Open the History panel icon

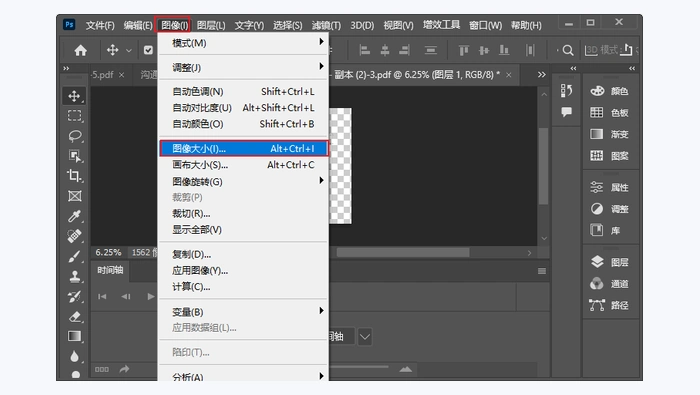[567, 91]
